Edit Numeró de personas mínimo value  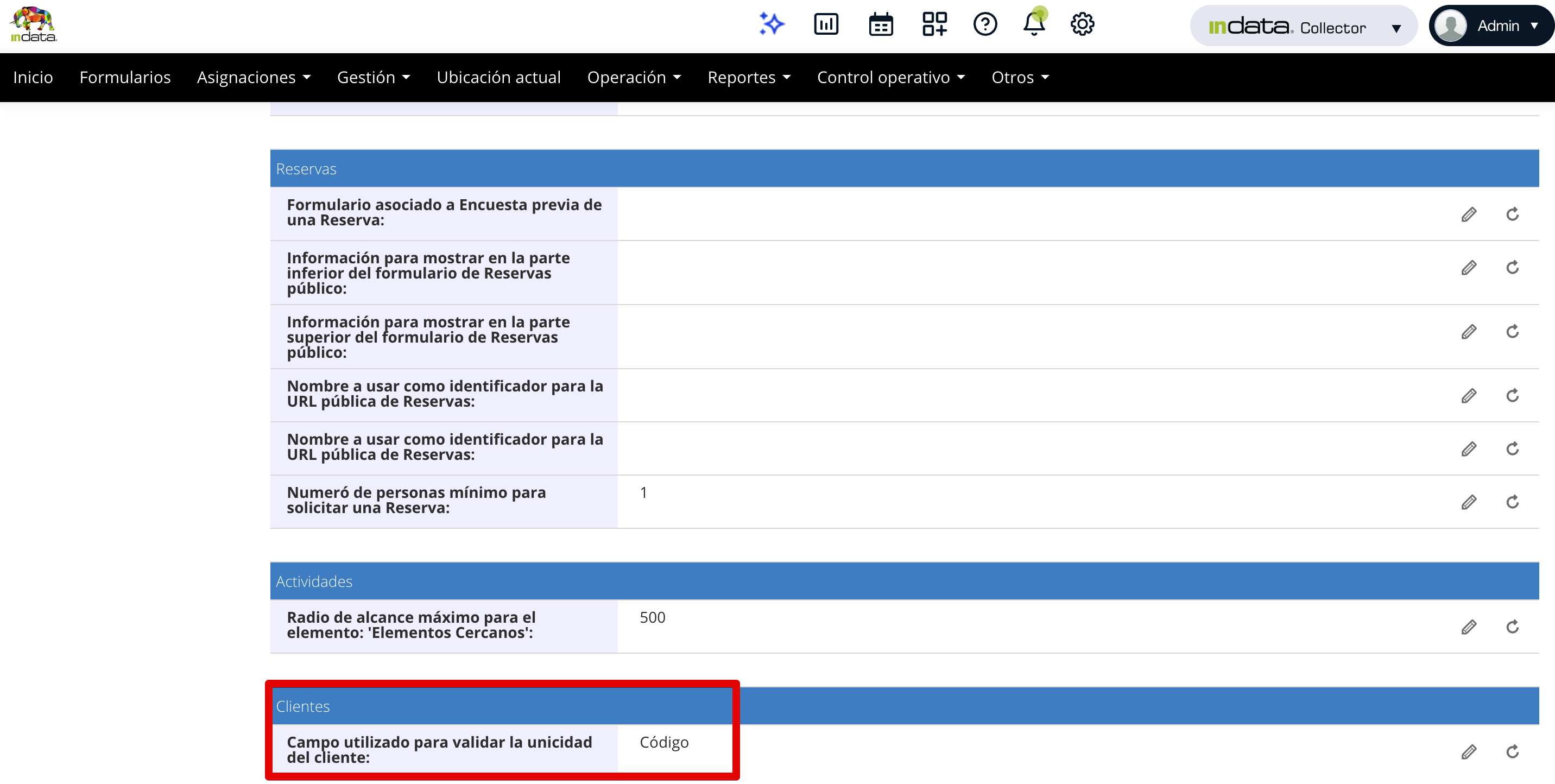[x=1468, y=502]
